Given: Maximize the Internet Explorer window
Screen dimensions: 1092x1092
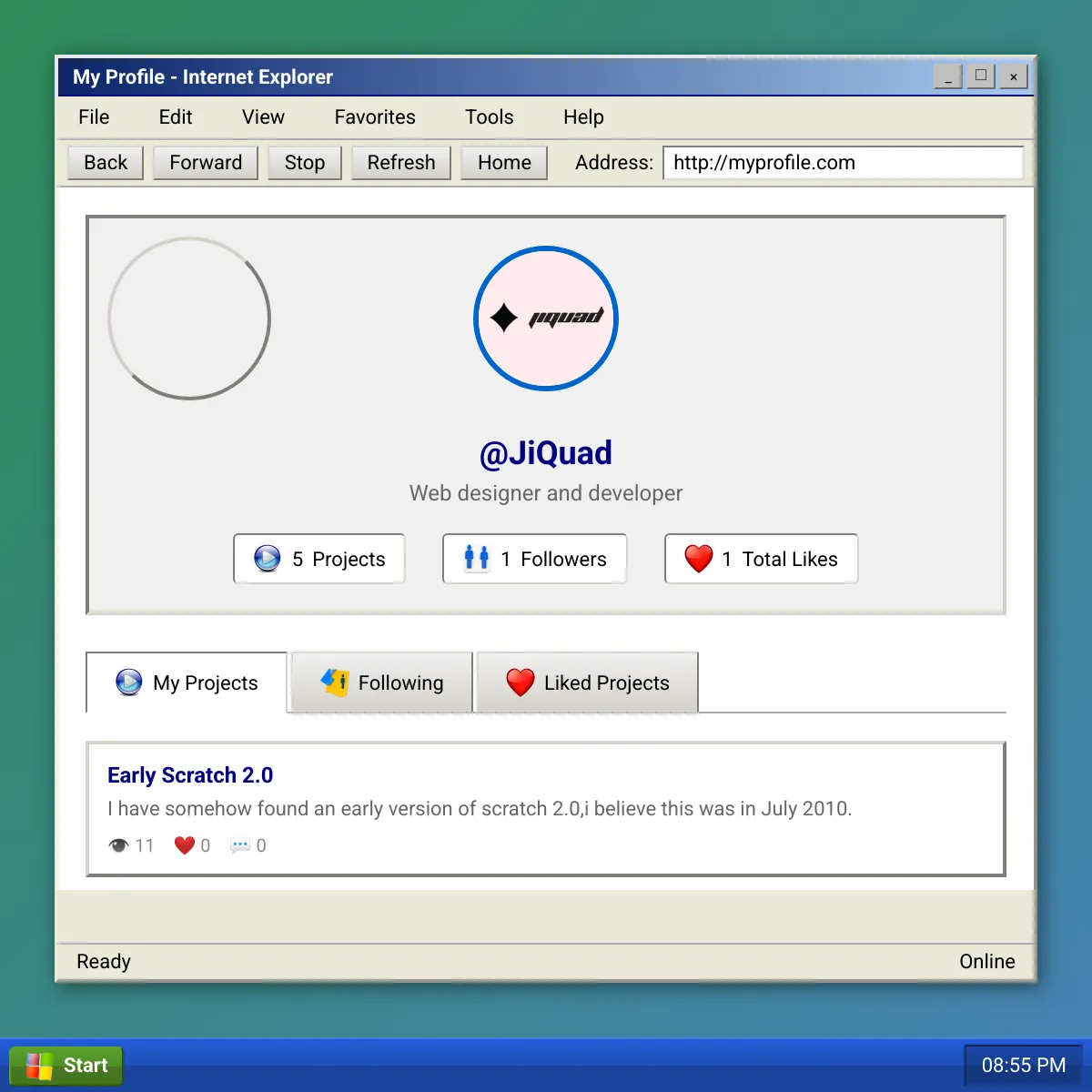Looking at the screenshot, I should click(981, 76).
